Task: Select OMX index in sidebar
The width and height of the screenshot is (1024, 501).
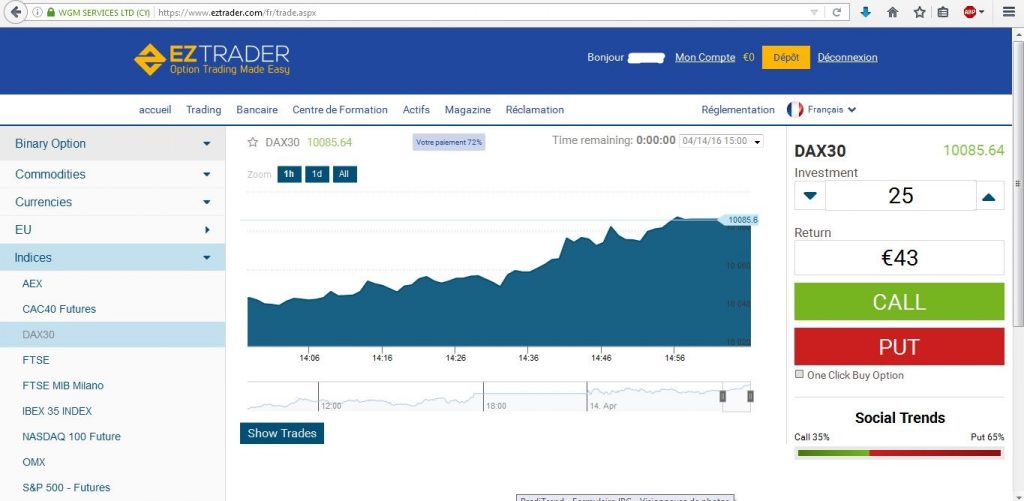Action: 112,462
